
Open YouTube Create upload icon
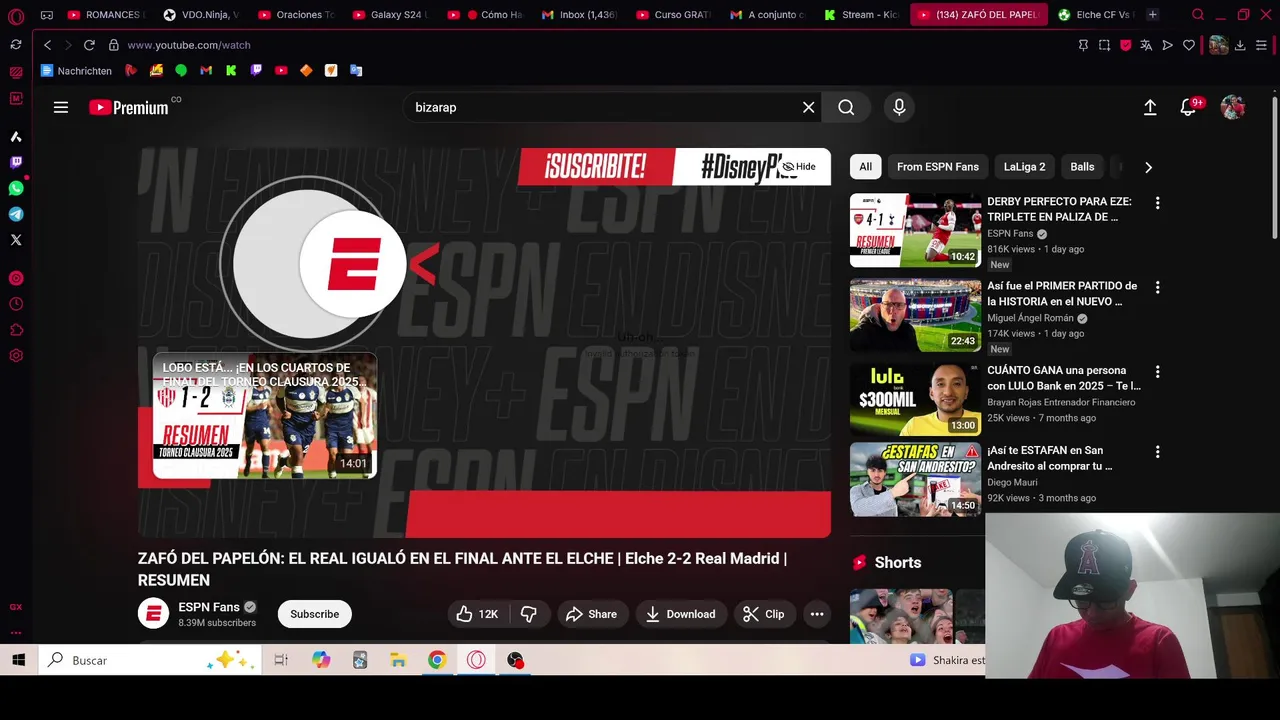[x=1150, y=107]
